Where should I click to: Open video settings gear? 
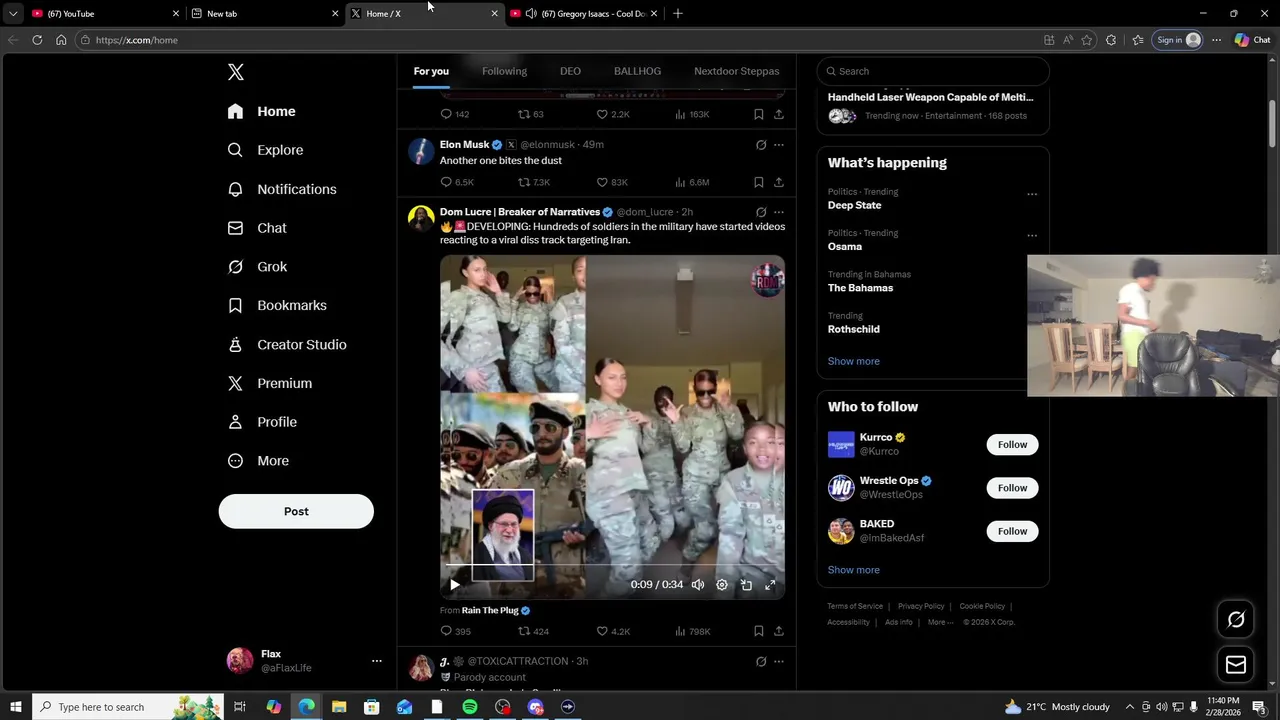pyautogui.click(x=722, y=585)
